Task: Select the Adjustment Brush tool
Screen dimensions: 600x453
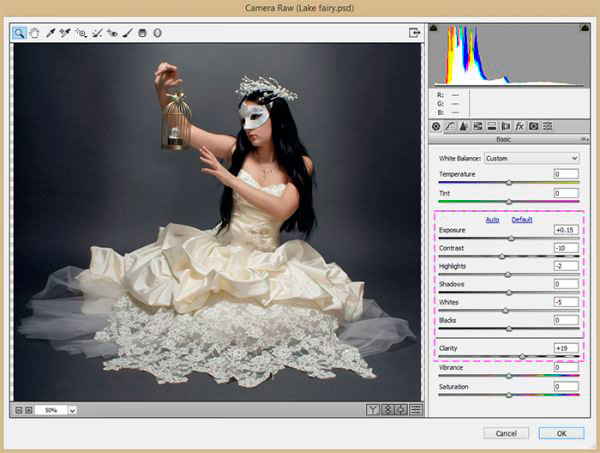Action: [x=127, y=33]
